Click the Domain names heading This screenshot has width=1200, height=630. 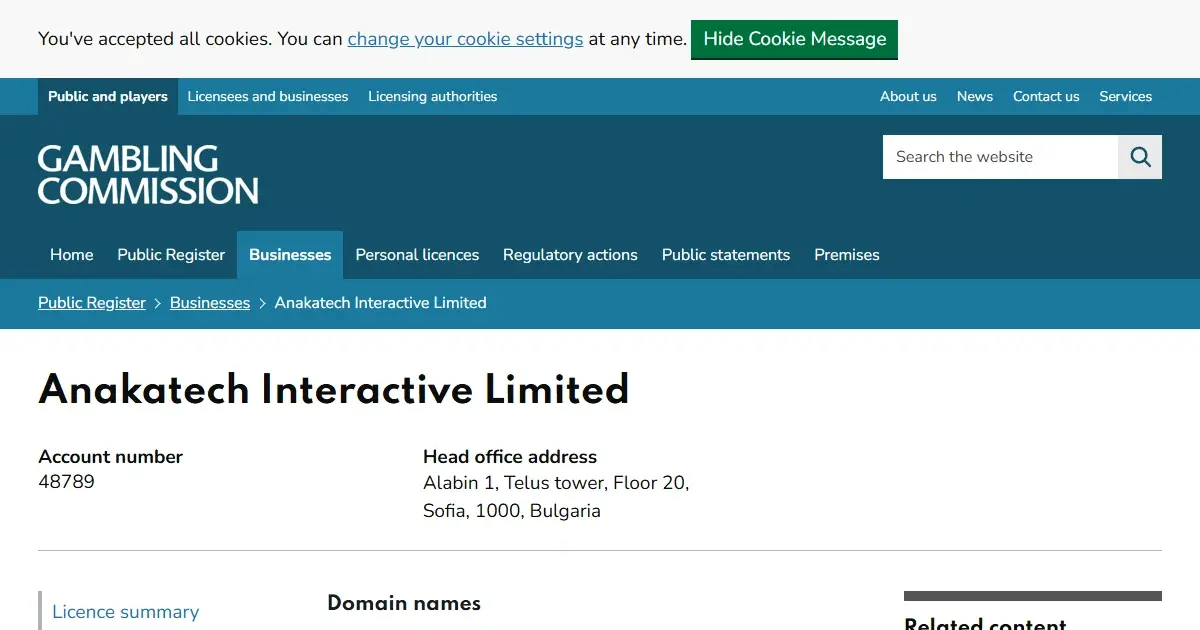404,603
